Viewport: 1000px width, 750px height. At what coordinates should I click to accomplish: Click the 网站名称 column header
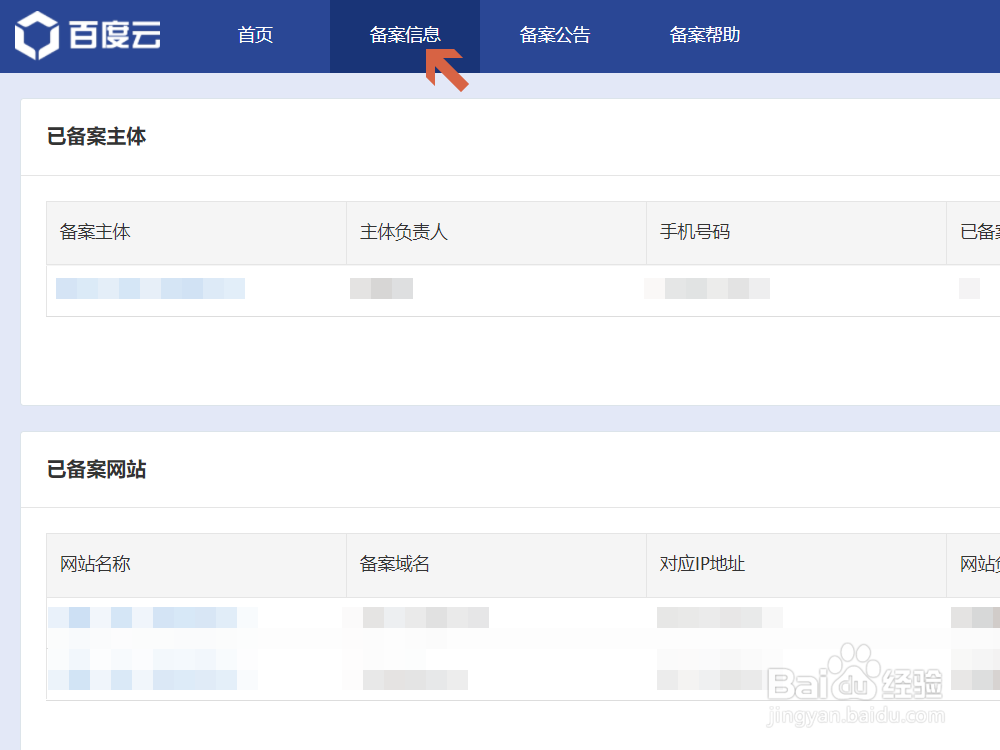coord(95,564)
